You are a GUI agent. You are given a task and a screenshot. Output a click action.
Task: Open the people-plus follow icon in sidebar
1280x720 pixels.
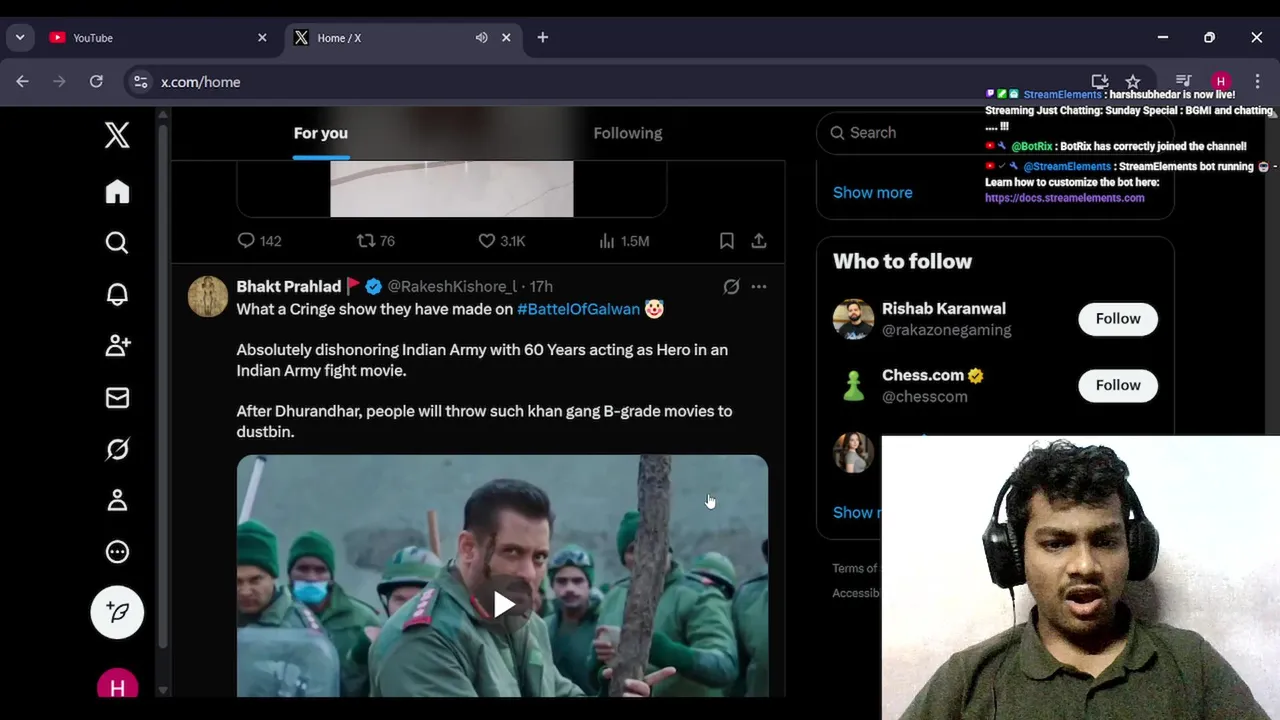pyautogui.click(x=117, y=346)
